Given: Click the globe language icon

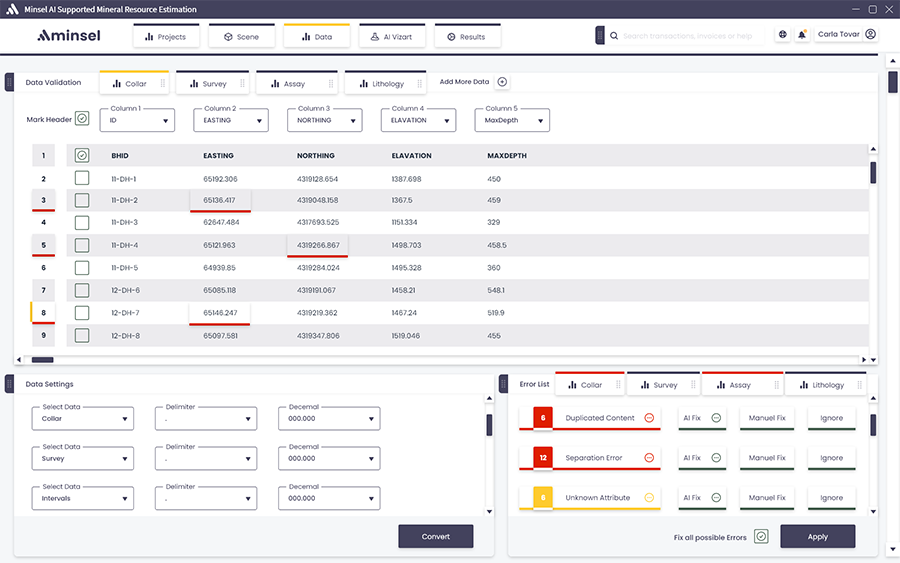Looking at the screenshot, I should (x=783, y=35).
